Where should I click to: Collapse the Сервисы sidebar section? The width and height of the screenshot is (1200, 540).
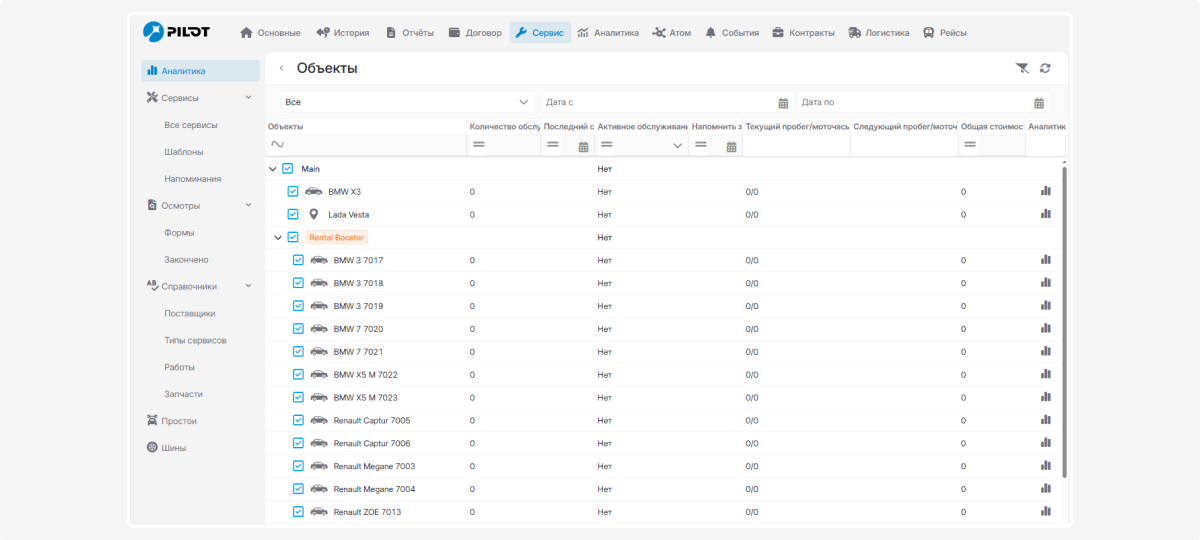(x=248, y=97)
